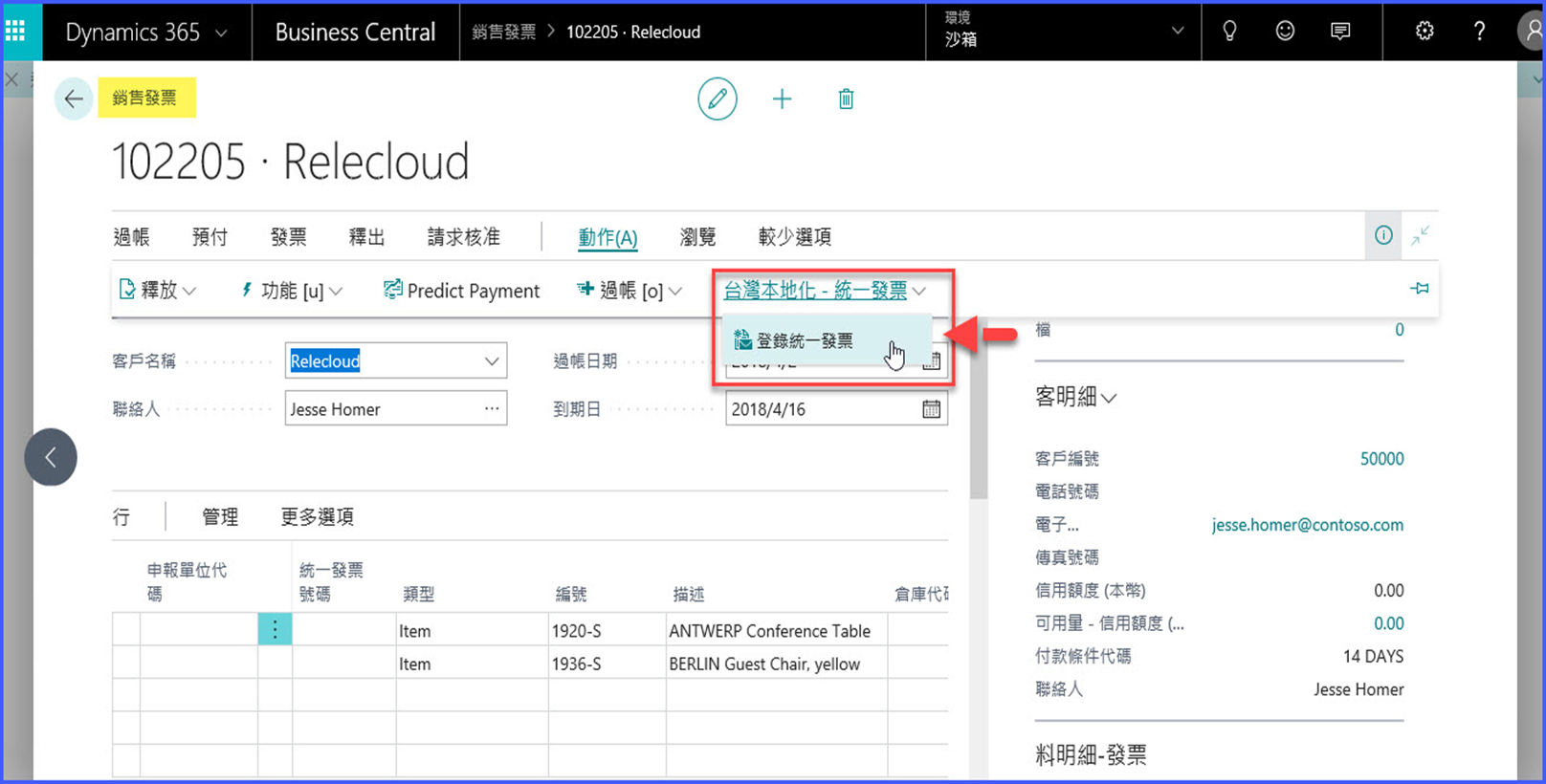The image size is (1546, 784).
Task: Open row options for ANTWERP line
Action: pyautogui.click(x=275, y=629)
